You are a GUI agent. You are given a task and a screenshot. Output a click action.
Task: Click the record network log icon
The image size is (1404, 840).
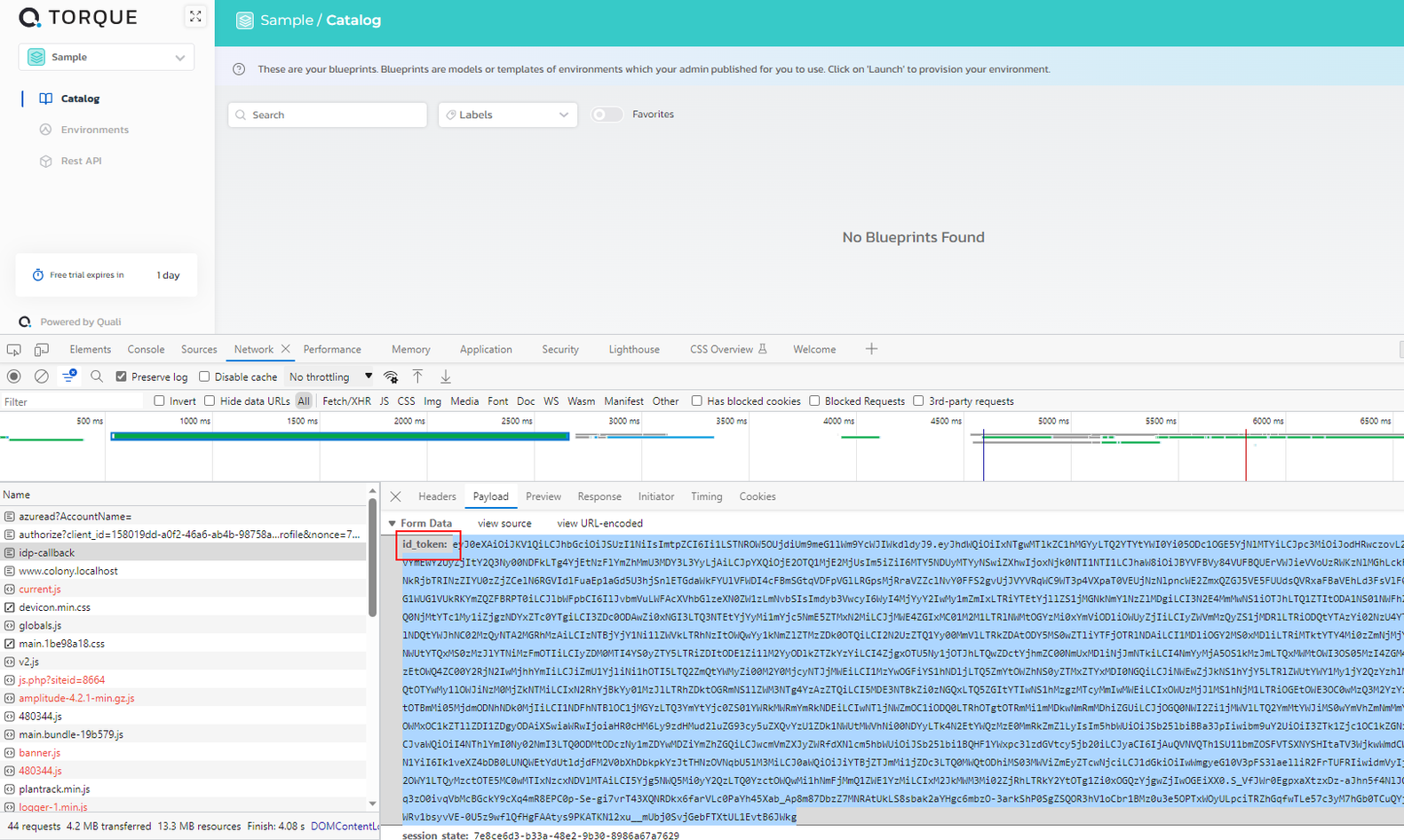point(13,376)
